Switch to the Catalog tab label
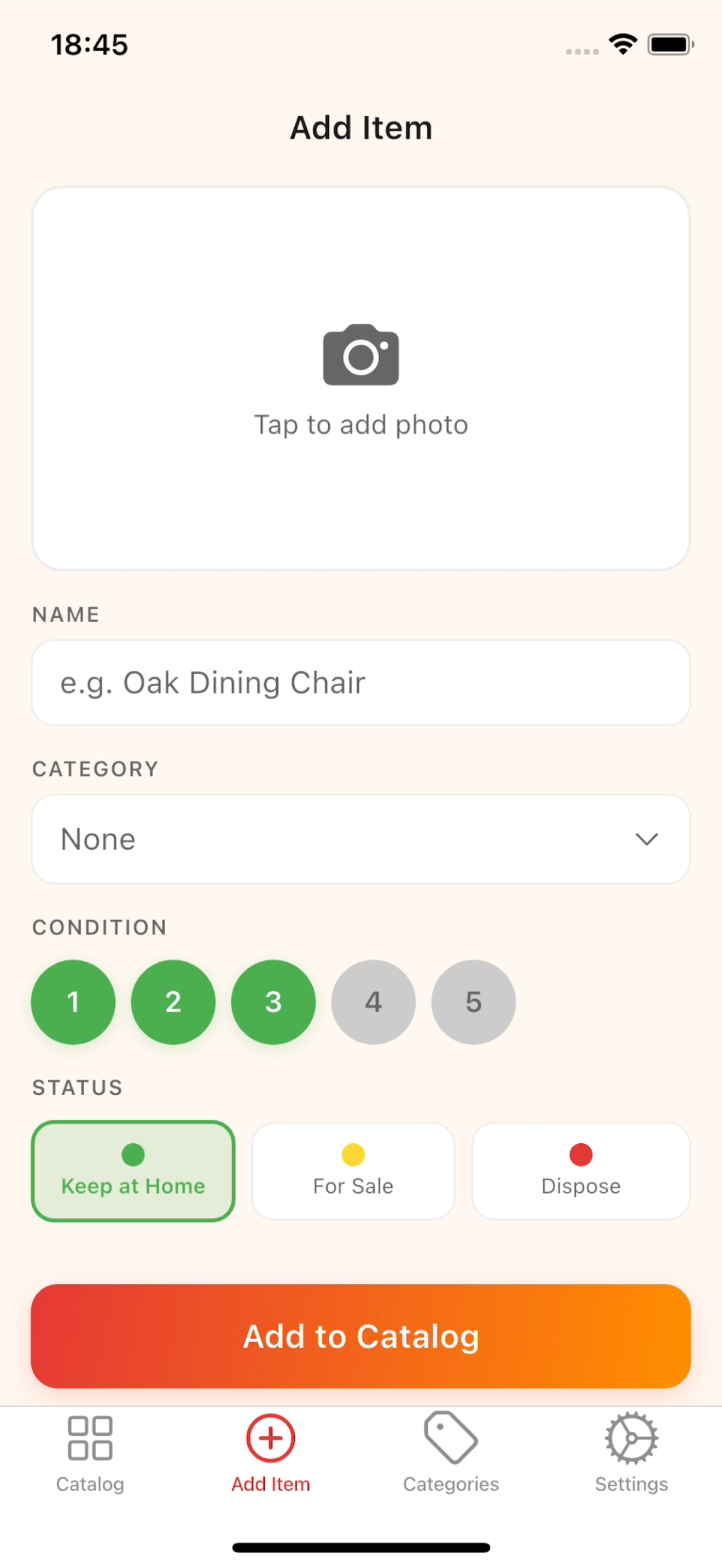The image size is (722, 1568). point(90,1484)
